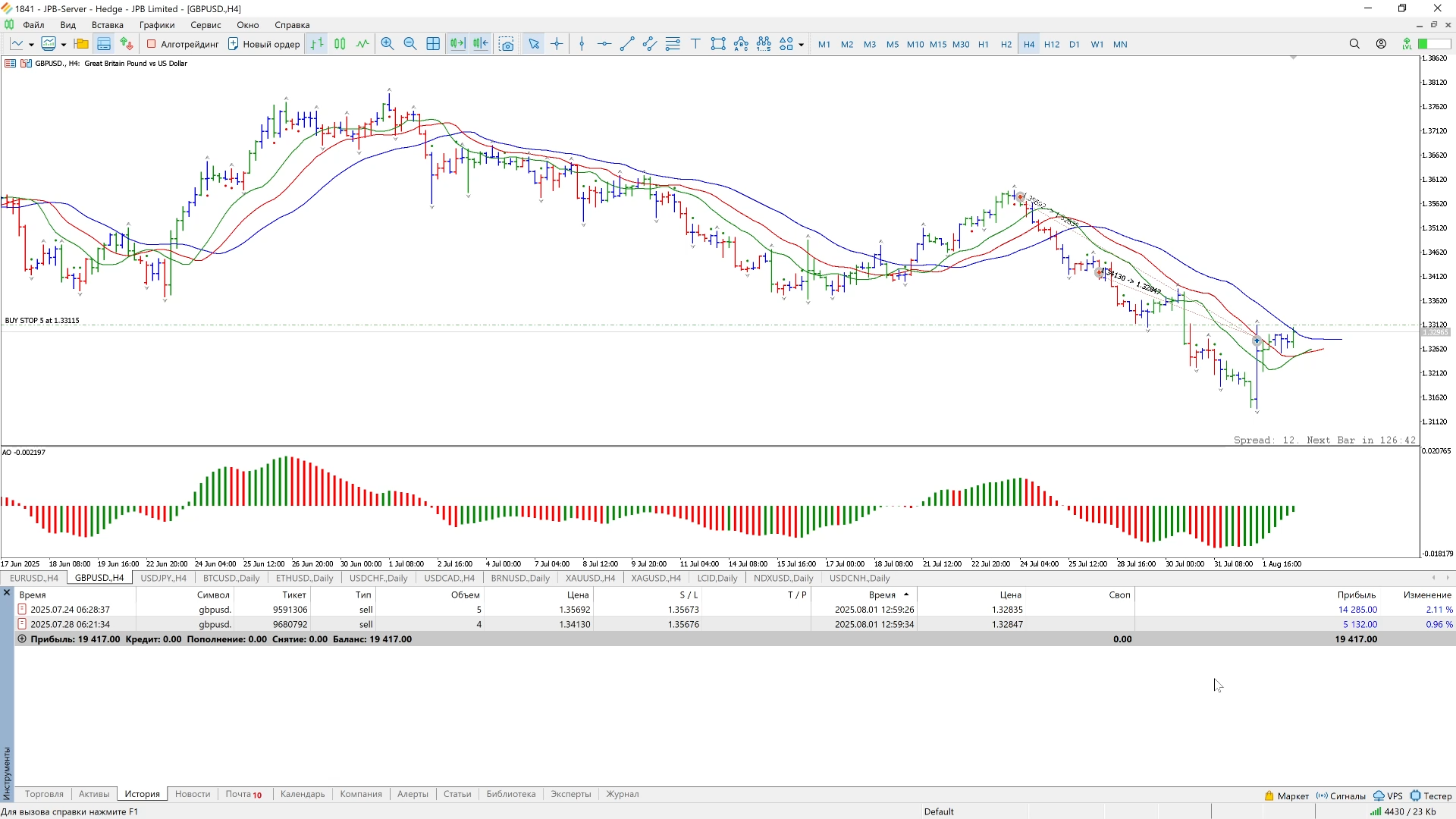Switch to the XAUUSD,H4 chart tab

point(590,578)
